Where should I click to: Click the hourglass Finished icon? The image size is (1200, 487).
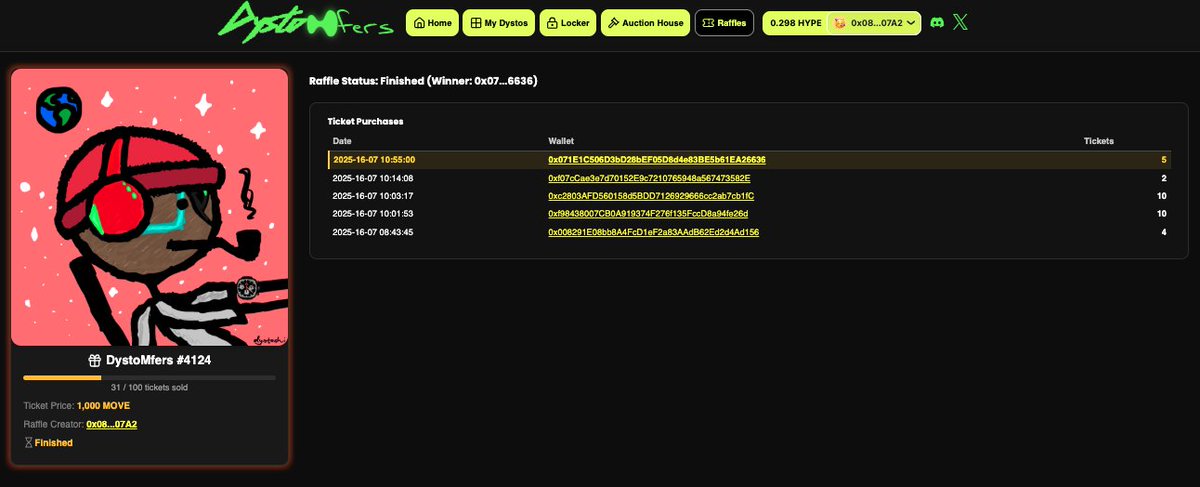pos(28,442)
